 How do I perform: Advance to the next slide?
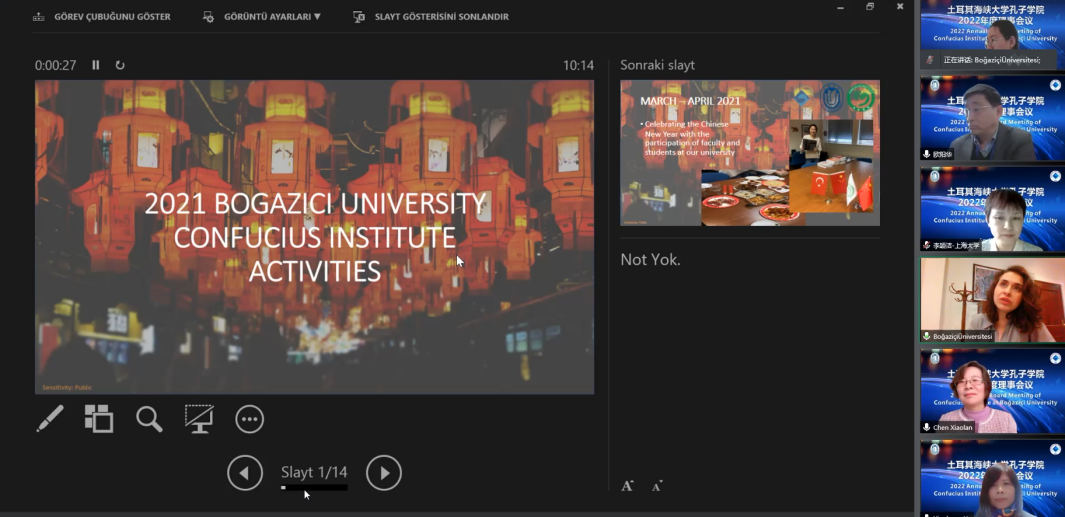[384, 473]
